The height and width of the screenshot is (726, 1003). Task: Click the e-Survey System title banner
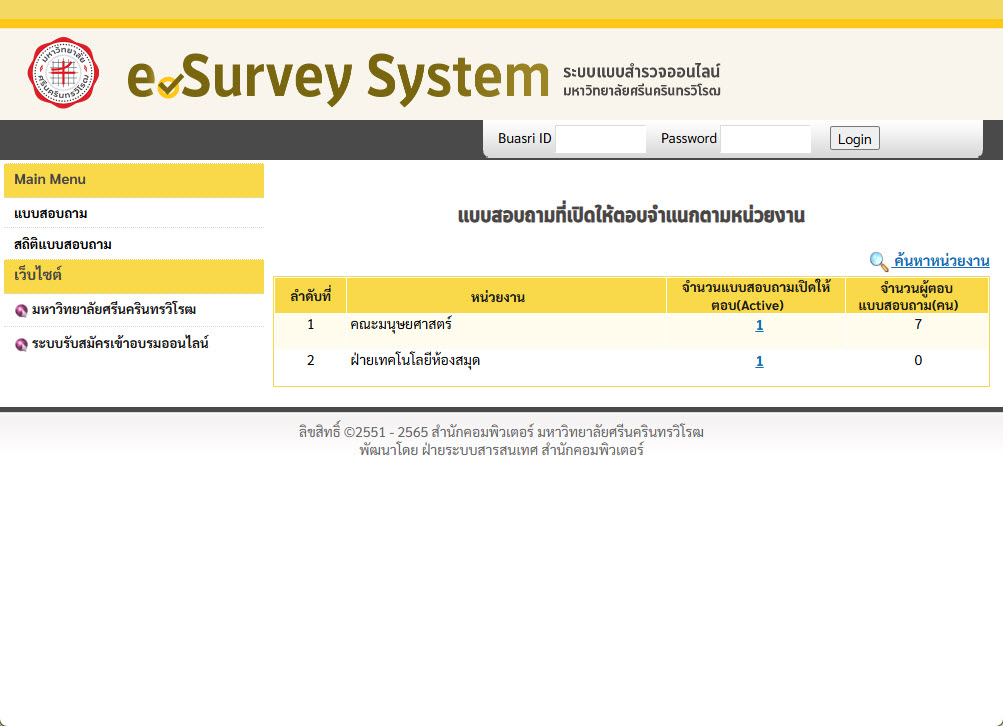(338, 78)
